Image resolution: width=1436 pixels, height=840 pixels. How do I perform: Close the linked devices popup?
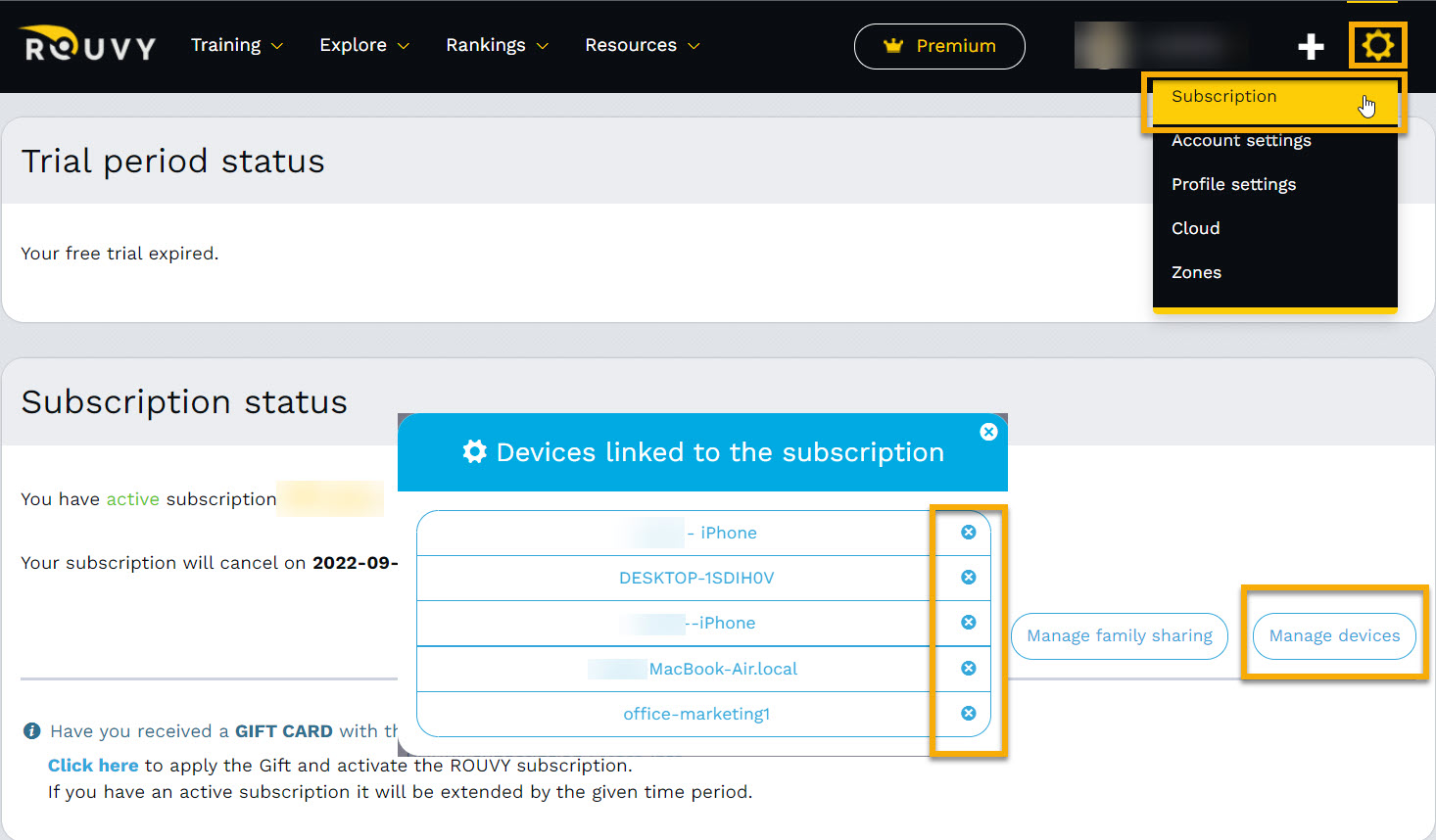988,432
